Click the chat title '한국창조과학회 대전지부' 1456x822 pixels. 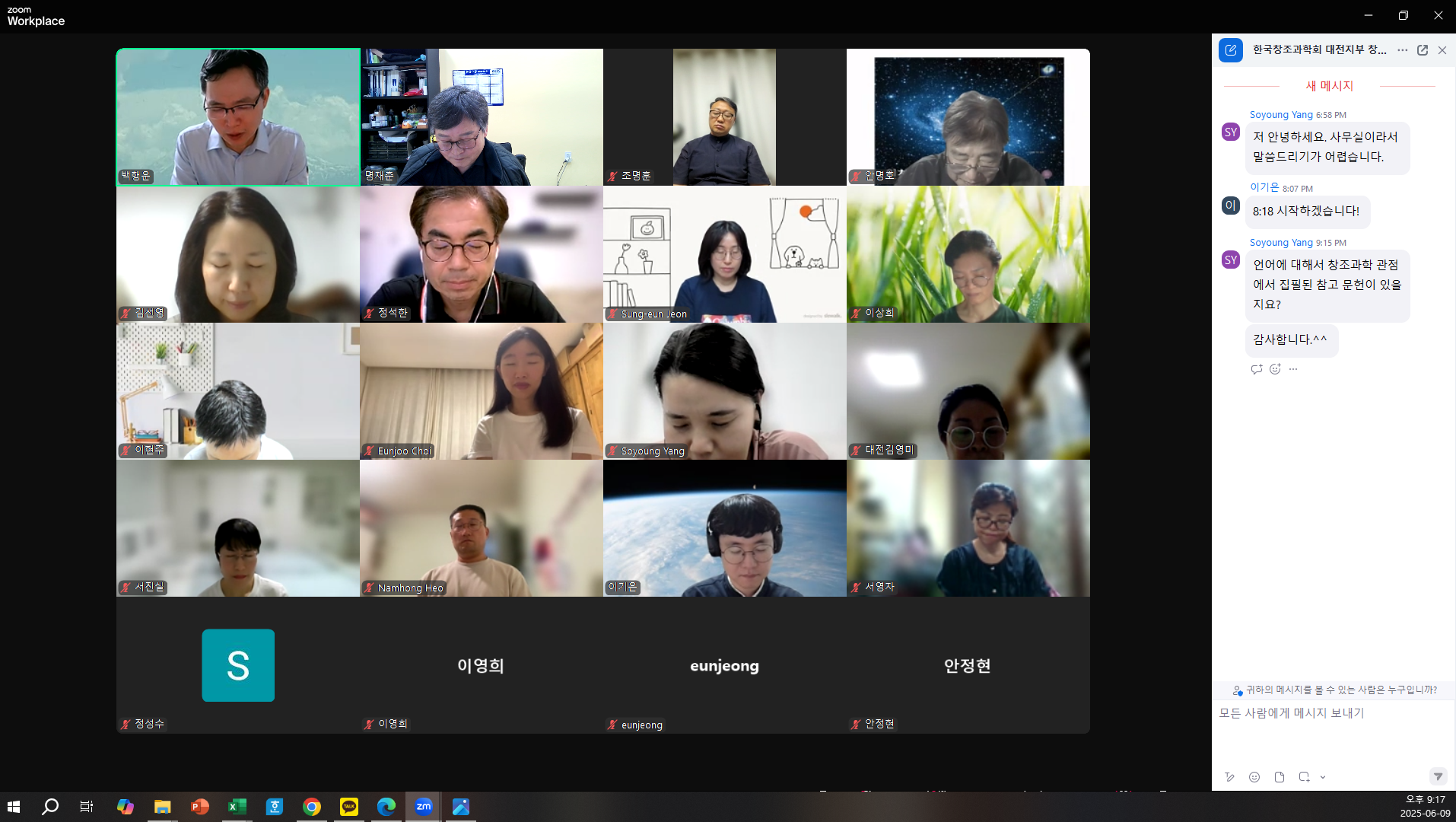pyautogui.click(x=1319, y=50)
